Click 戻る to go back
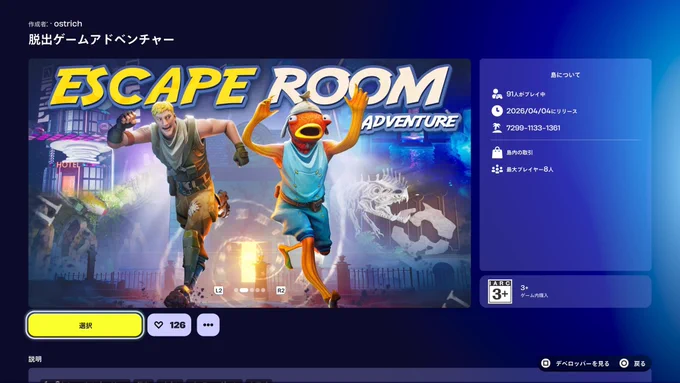This screenshot has width=680, height=383. [640, 363]
